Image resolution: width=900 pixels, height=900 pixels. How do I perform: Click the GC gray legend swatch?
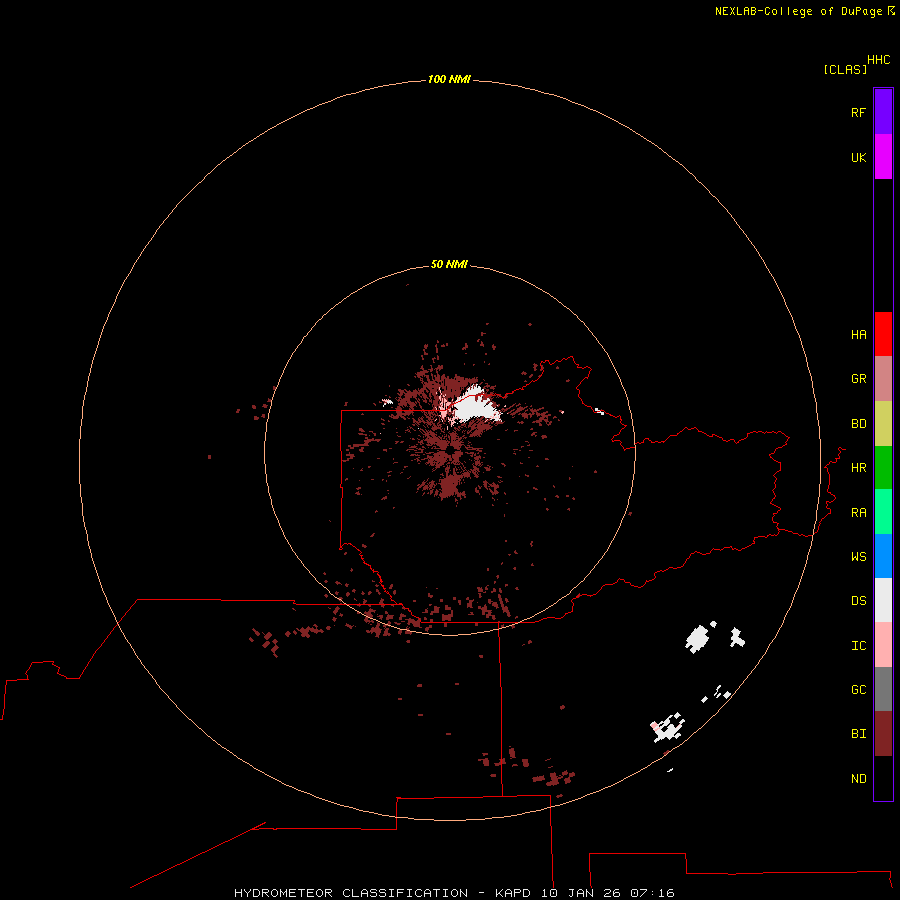[x=883, y=689]
